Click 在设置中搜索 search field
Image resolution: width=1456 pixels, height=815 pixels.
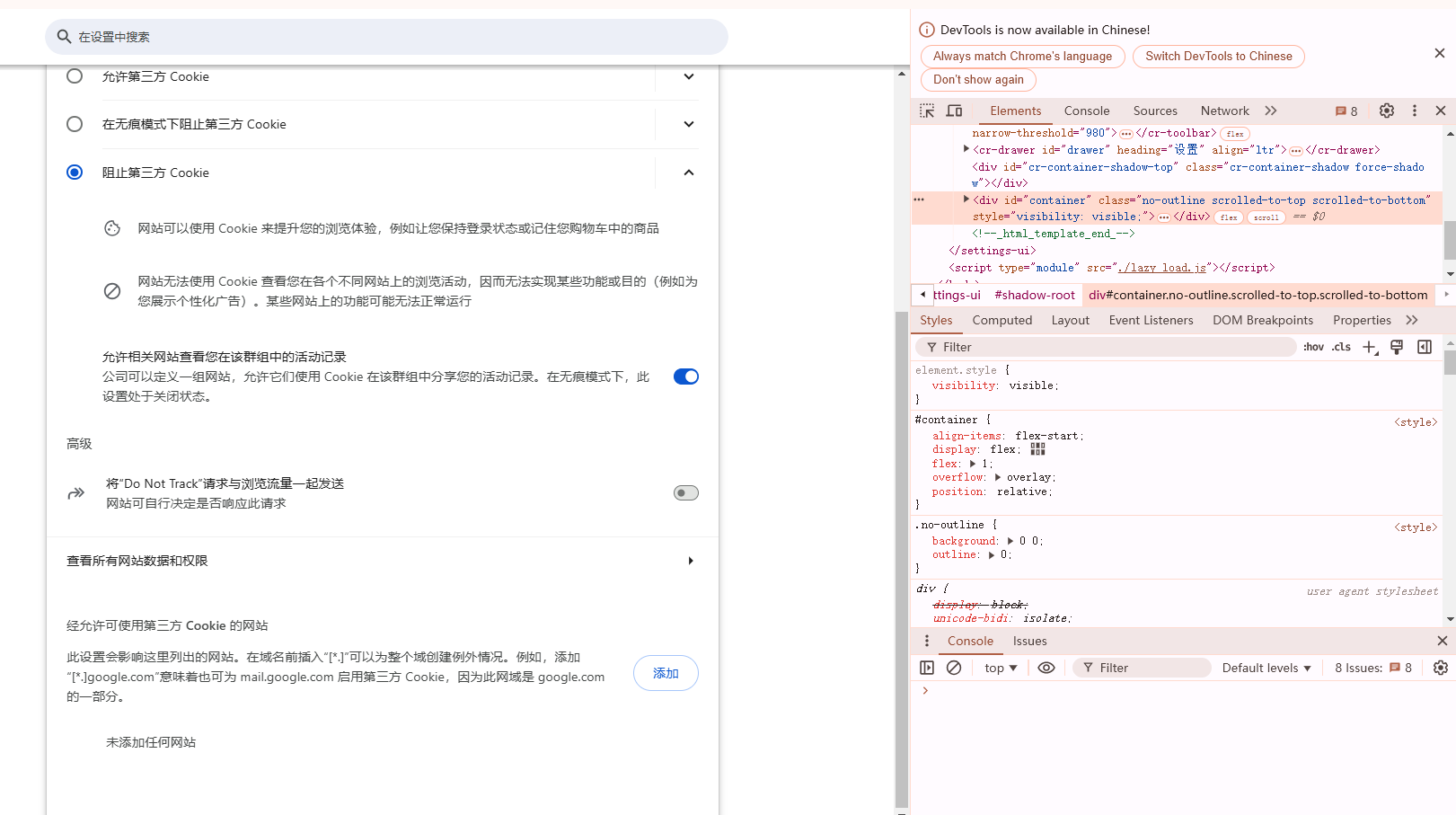(386, 37)
